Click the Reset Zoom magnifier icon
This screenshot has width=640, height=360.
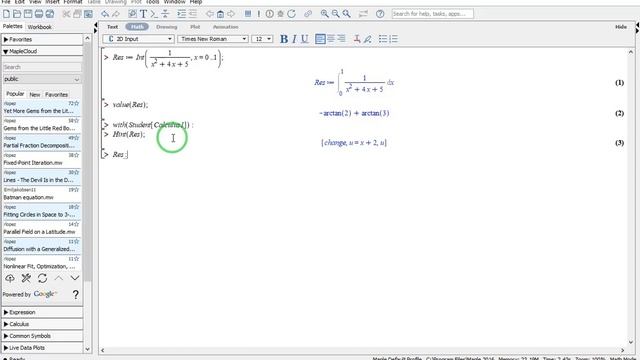[347, 14]
